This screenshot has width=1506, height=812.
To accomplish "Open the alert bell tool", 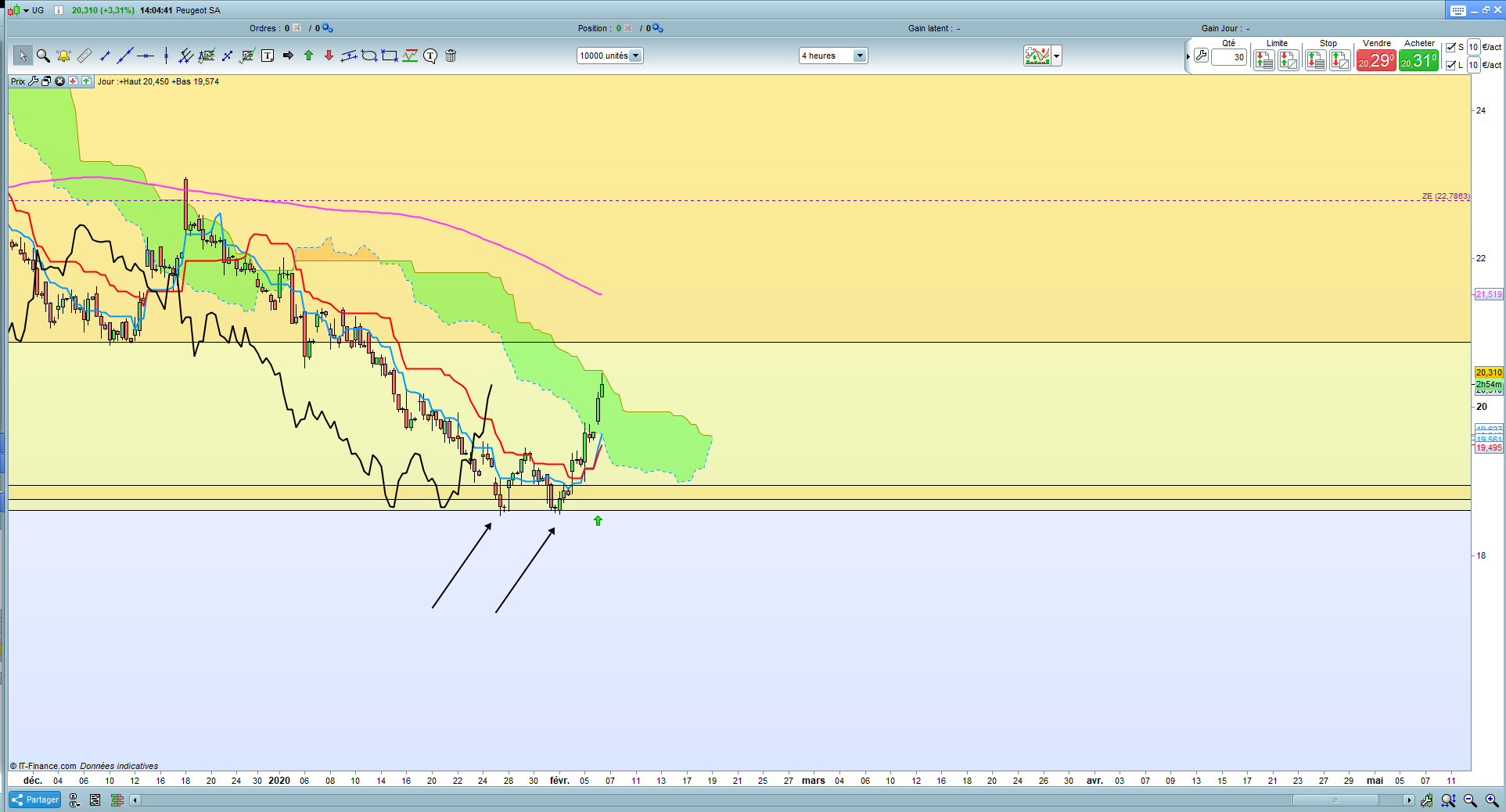I will (x=63, y=56).
